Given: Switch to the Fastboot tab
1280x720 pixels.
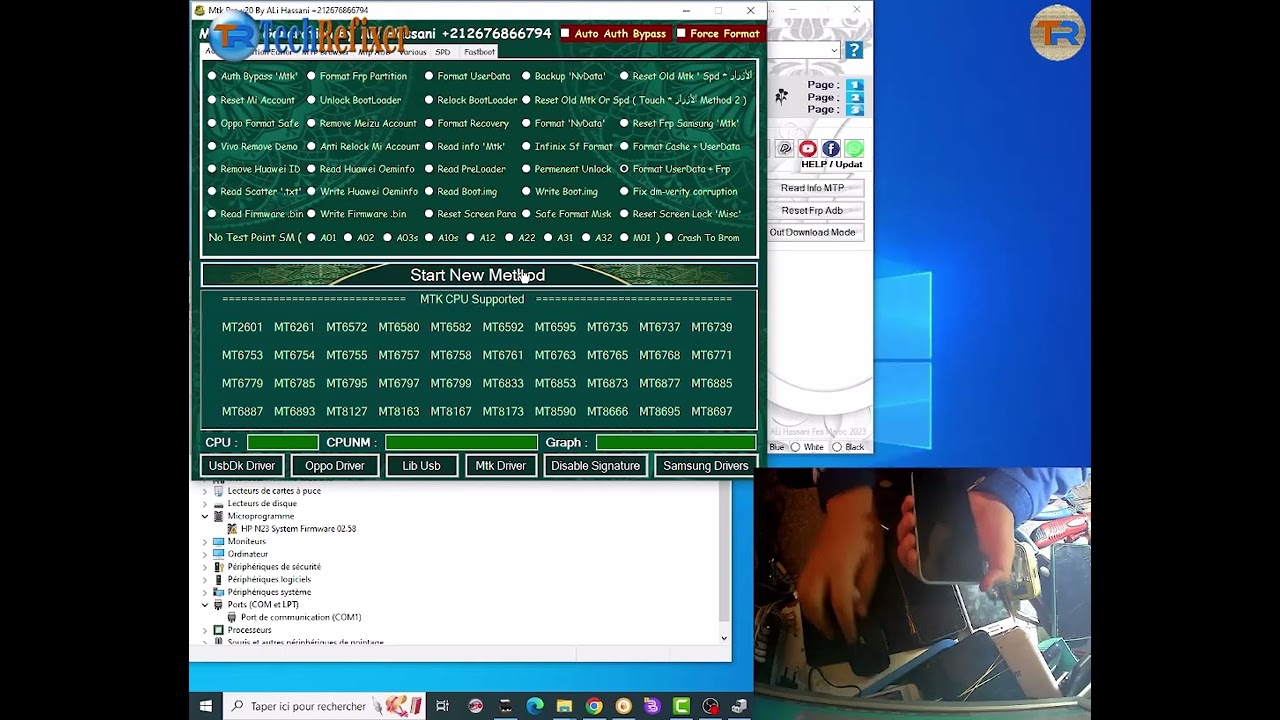Looking at the screenshot, I should click(x=479, y=52).
